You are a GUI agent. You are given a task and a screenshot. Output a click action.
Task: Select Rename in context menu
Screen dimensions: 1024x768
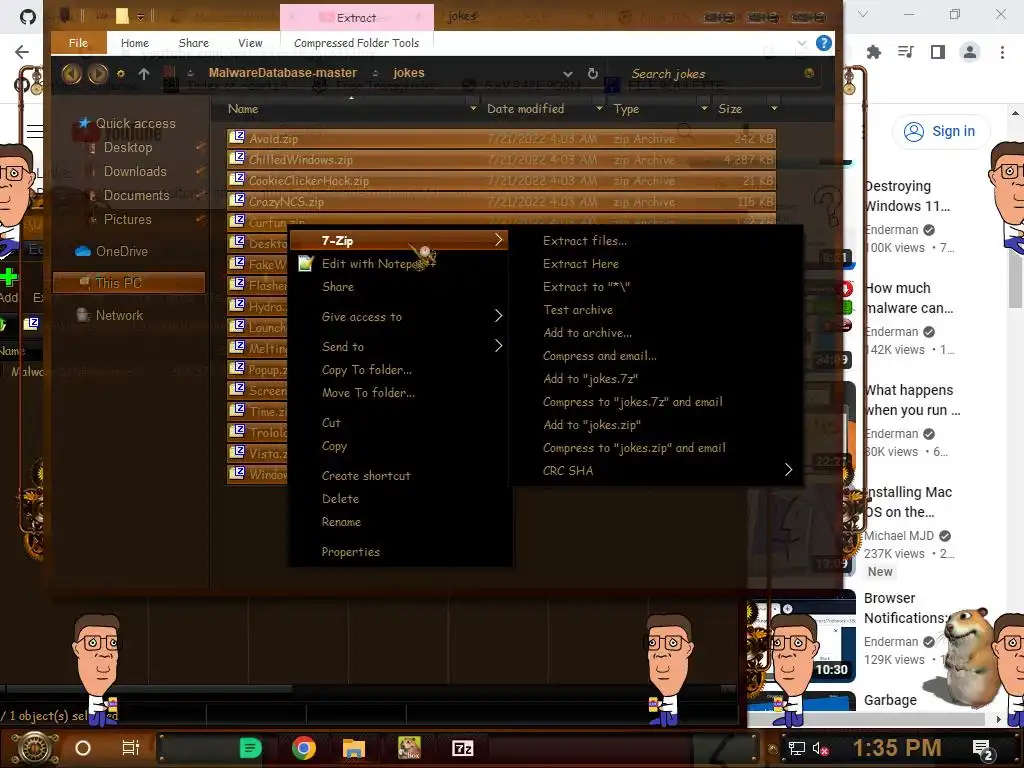(x=341, y=522)
